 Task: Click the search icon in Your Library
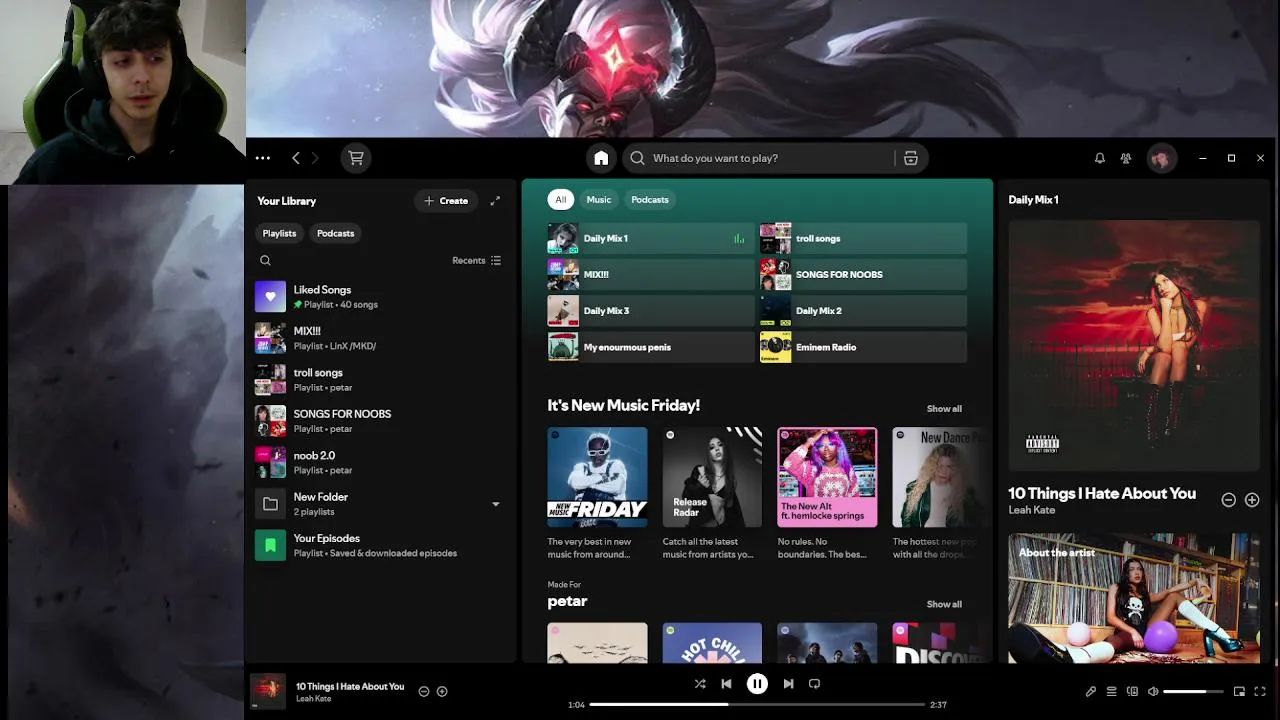tap(265, 260)
